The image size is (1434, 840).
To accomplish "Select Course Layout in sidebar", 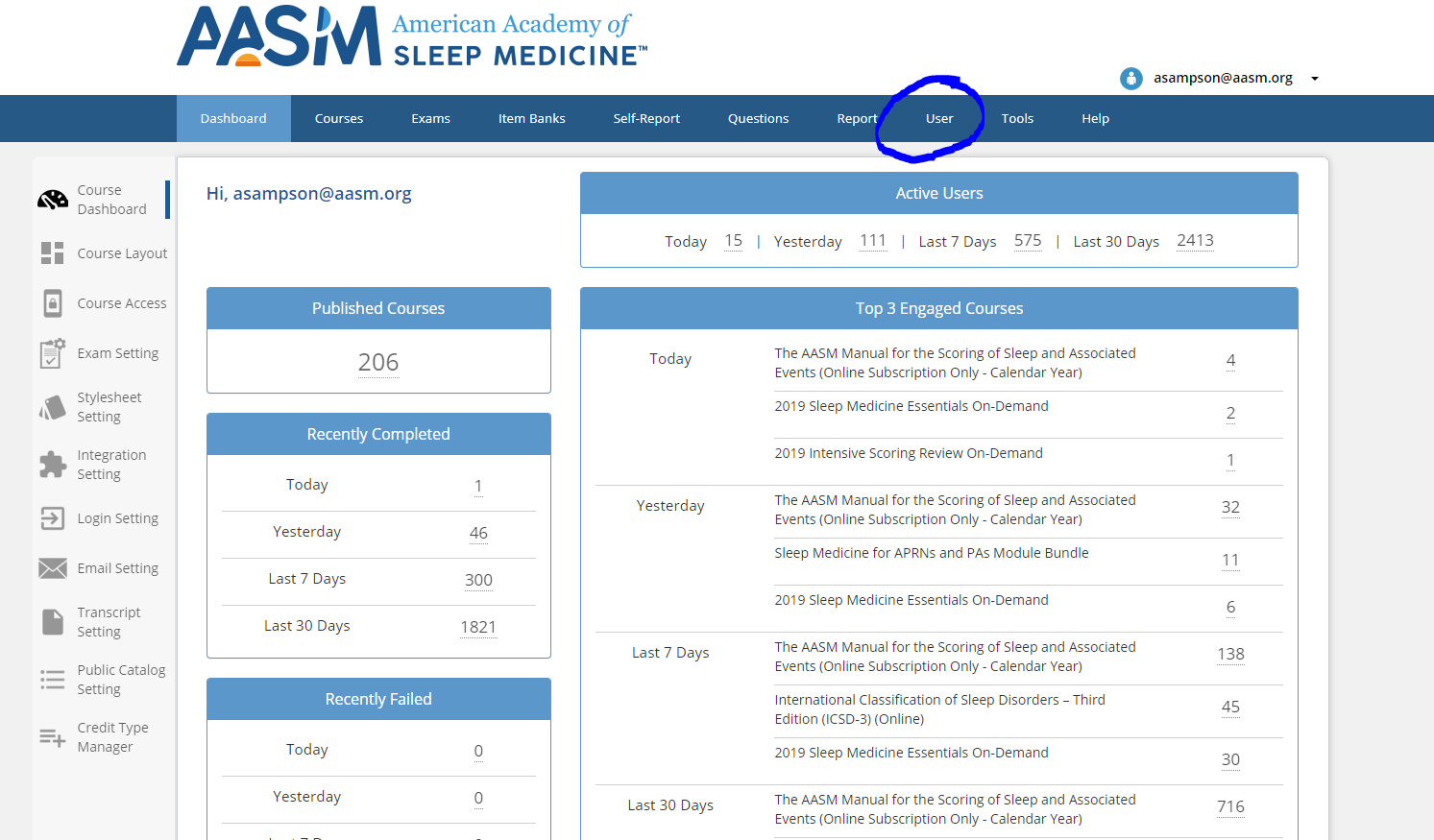I will (122, 253).
